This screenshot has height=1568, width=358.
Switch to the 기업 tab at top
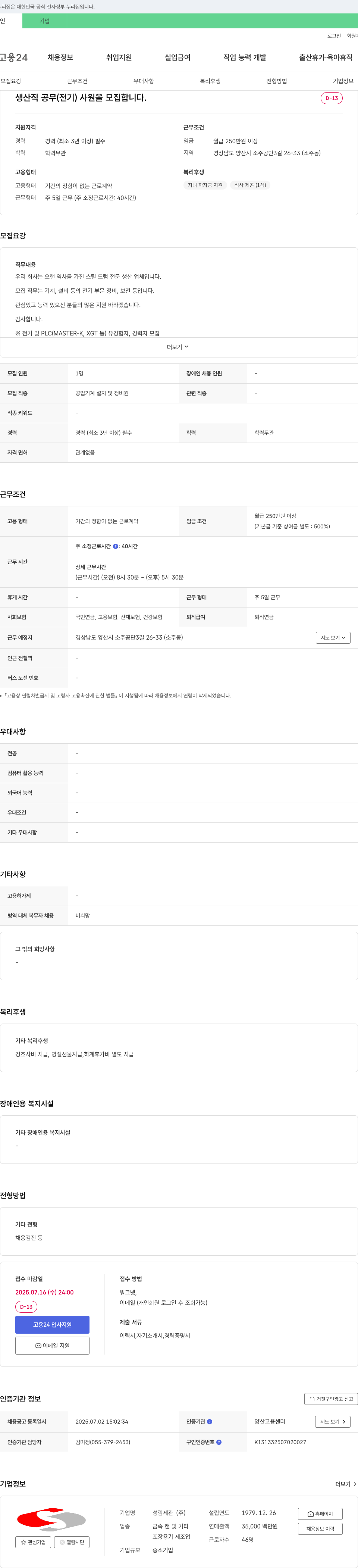point(44,21)
